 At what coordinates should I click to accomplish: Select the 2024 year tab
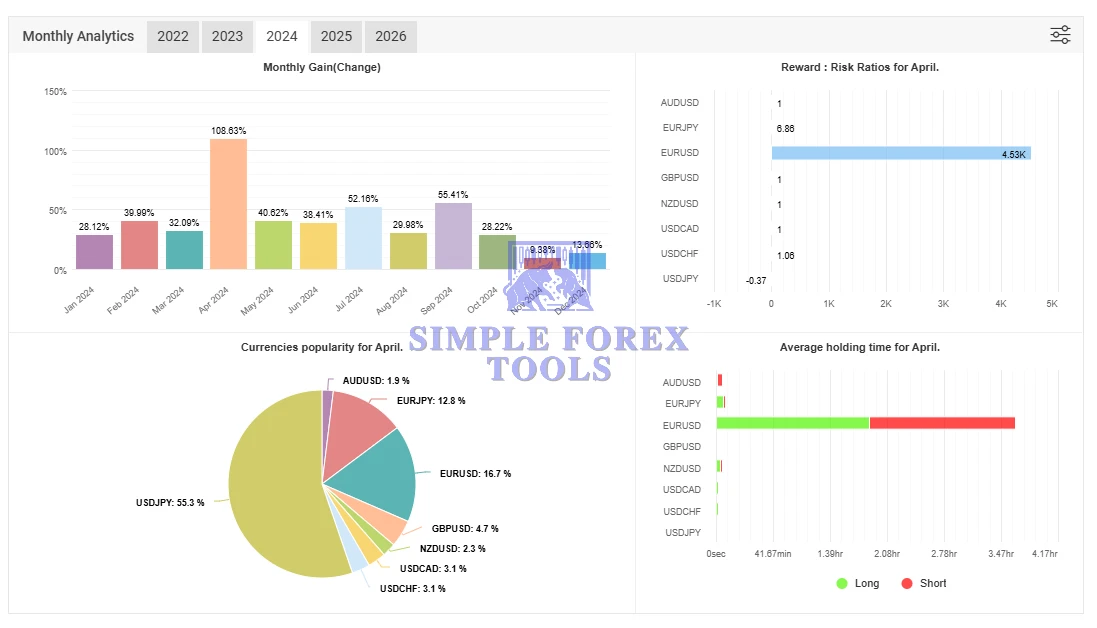pyautogui.click(x=282, y=36)
